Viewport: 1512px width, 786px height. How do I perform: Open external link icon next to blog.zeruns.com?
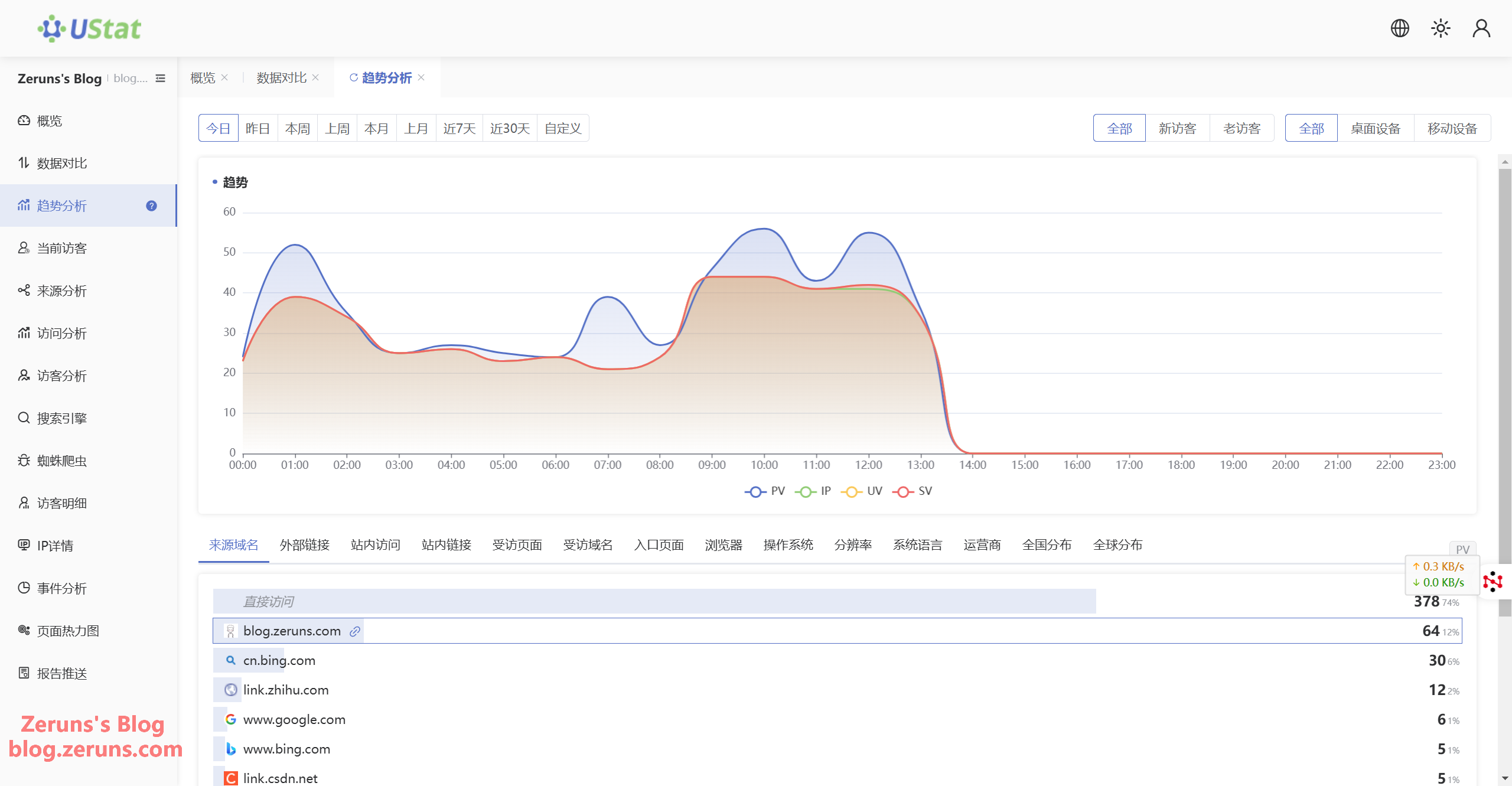[x=355, y=631]
